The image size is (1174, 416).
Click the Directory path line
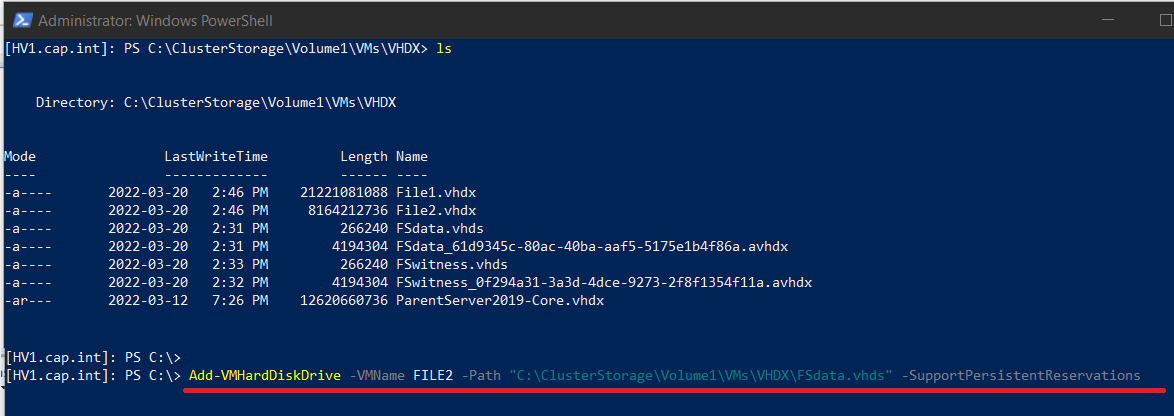pos(216,103)
